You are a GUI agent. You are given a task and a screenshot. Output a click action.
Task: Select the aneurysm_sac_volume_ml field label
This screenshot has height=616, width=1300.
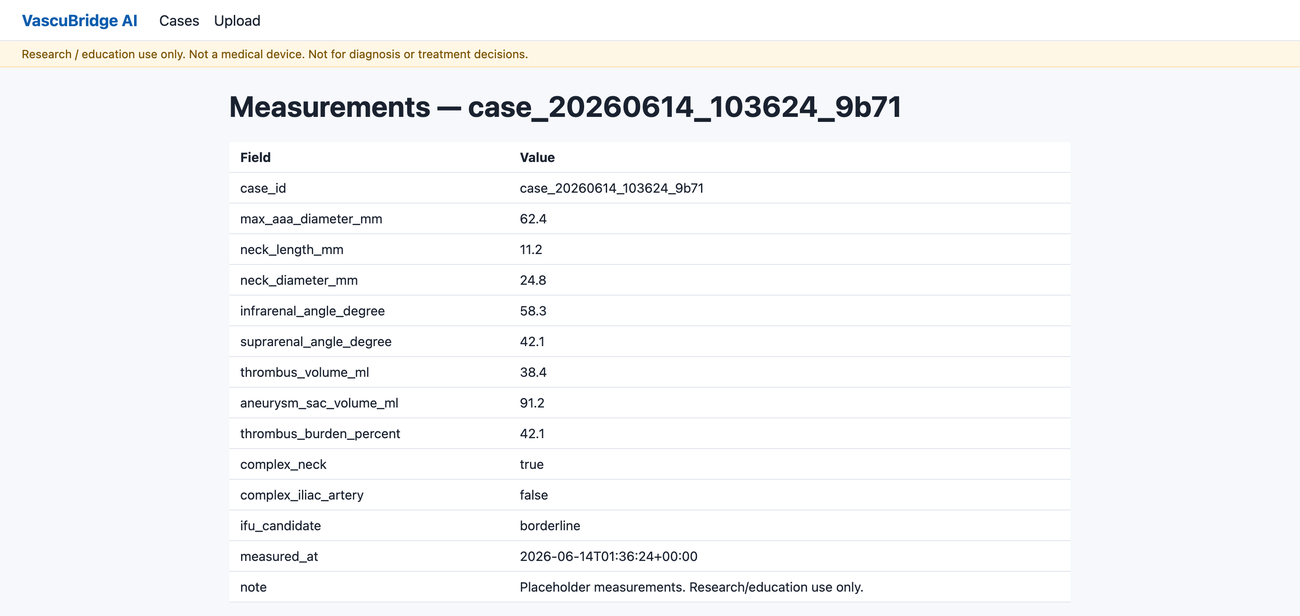[x=319, y=403]
